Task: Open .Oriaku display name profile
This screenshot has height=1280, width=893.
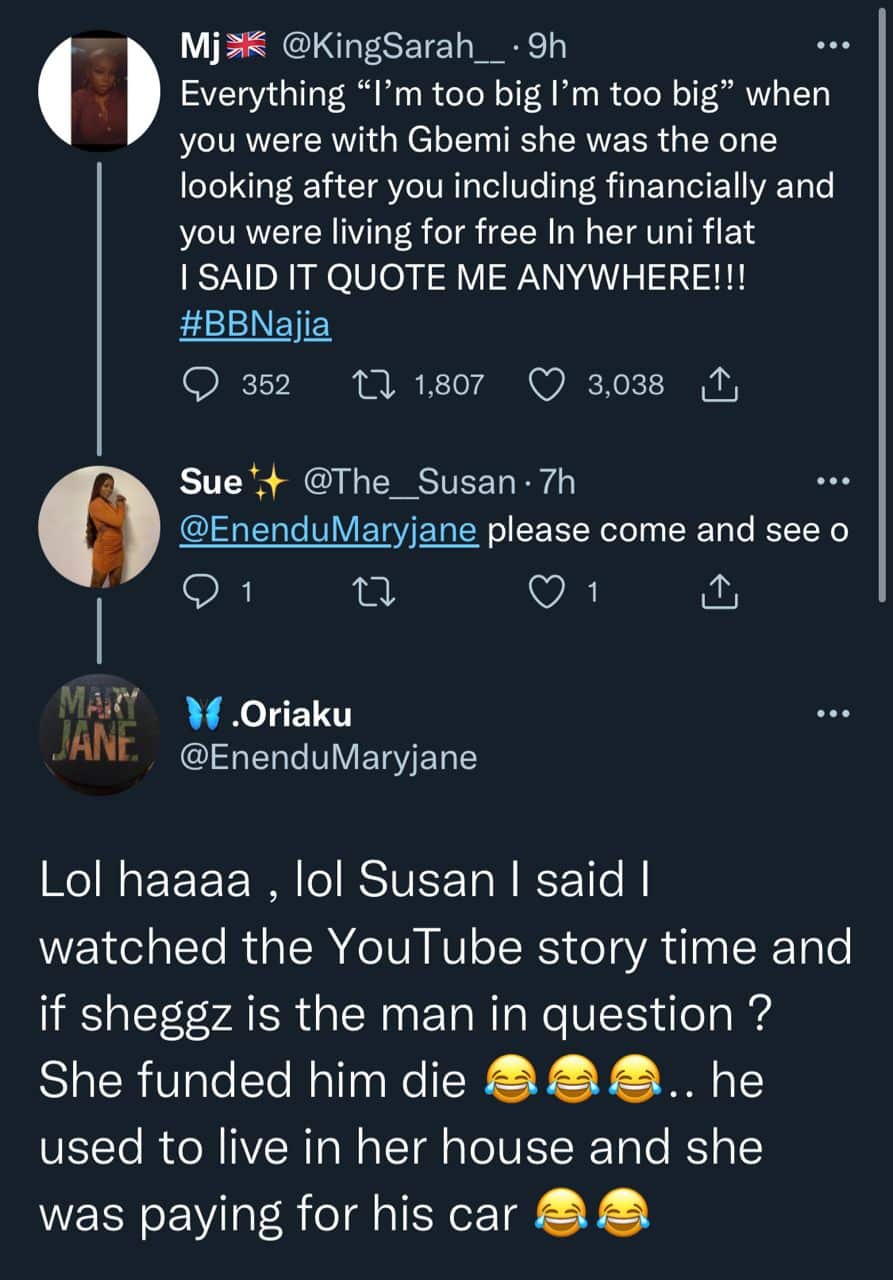Action: point(265,714)
